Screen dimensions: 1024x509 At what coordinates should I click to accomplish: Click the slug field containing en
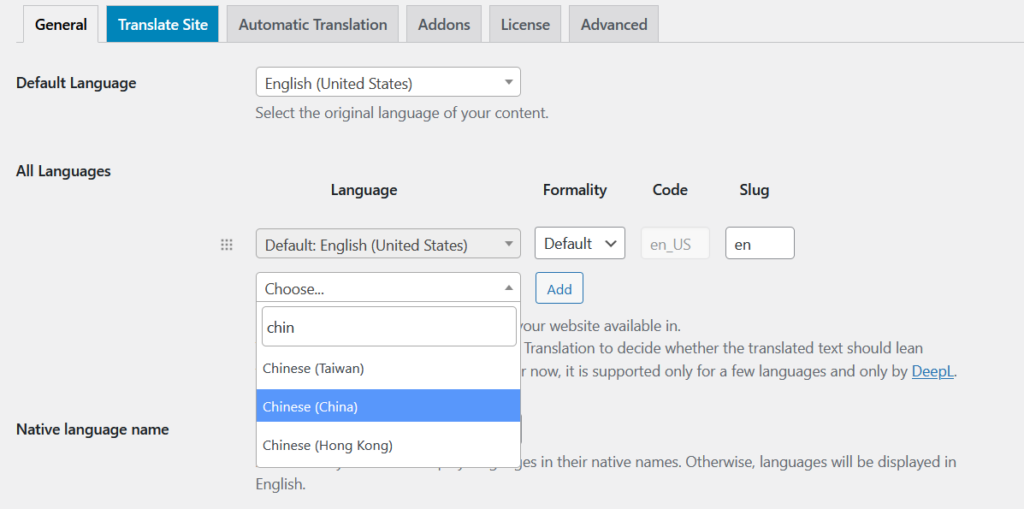click(x=760, y=243)
